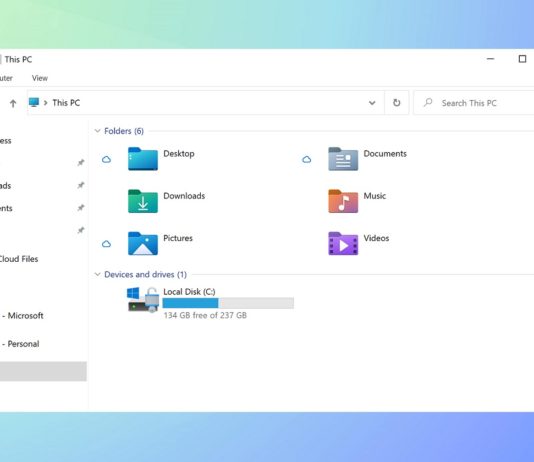This screenshot has height=462, width=534.
Task: Select Cloud Files in the navigation pane
Action: (x=18, y=259)
